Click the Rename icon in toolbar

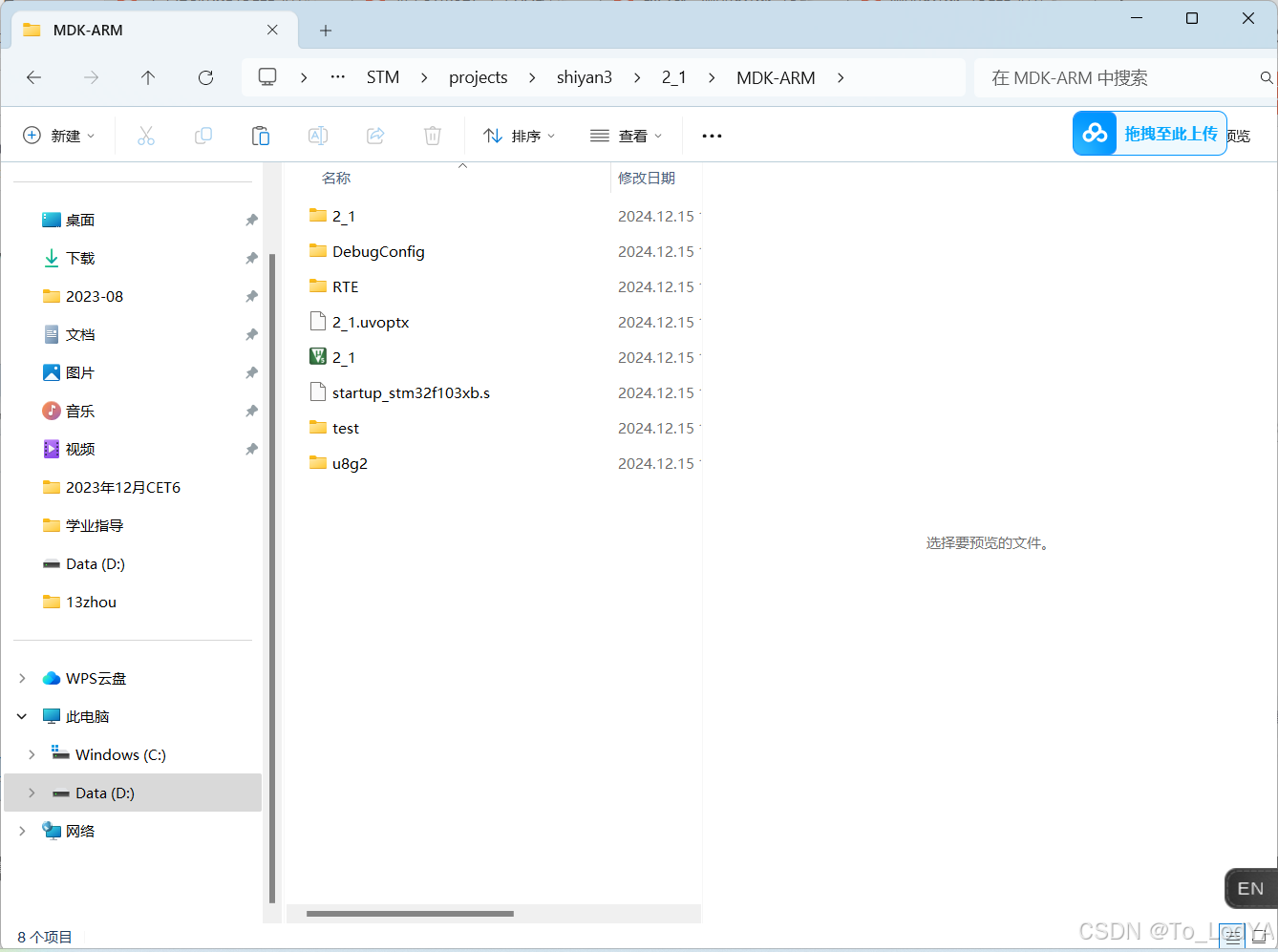tap(318, 136)
